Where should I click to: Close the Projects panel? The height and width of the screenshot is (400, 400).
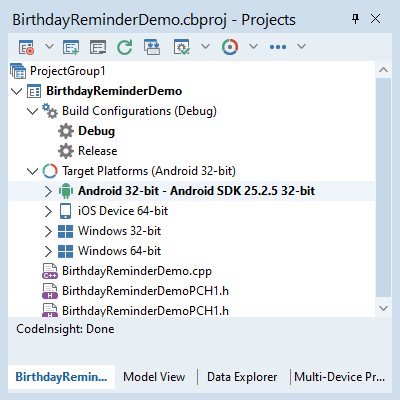[376, 19]
